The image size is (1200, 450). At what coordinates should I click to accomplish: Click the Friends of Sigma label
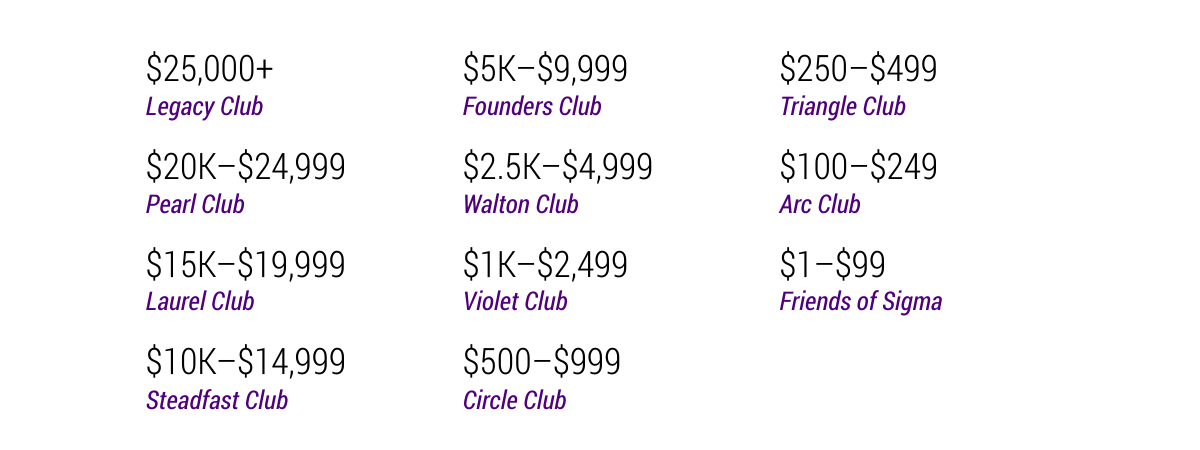(x=860, y=302)
